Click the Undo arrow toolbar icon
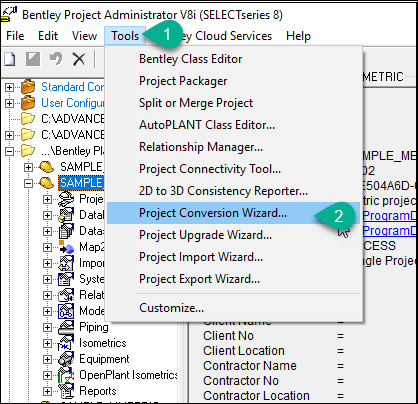The width and height of the screenshot is (418, 404). (x=56, y=59)
